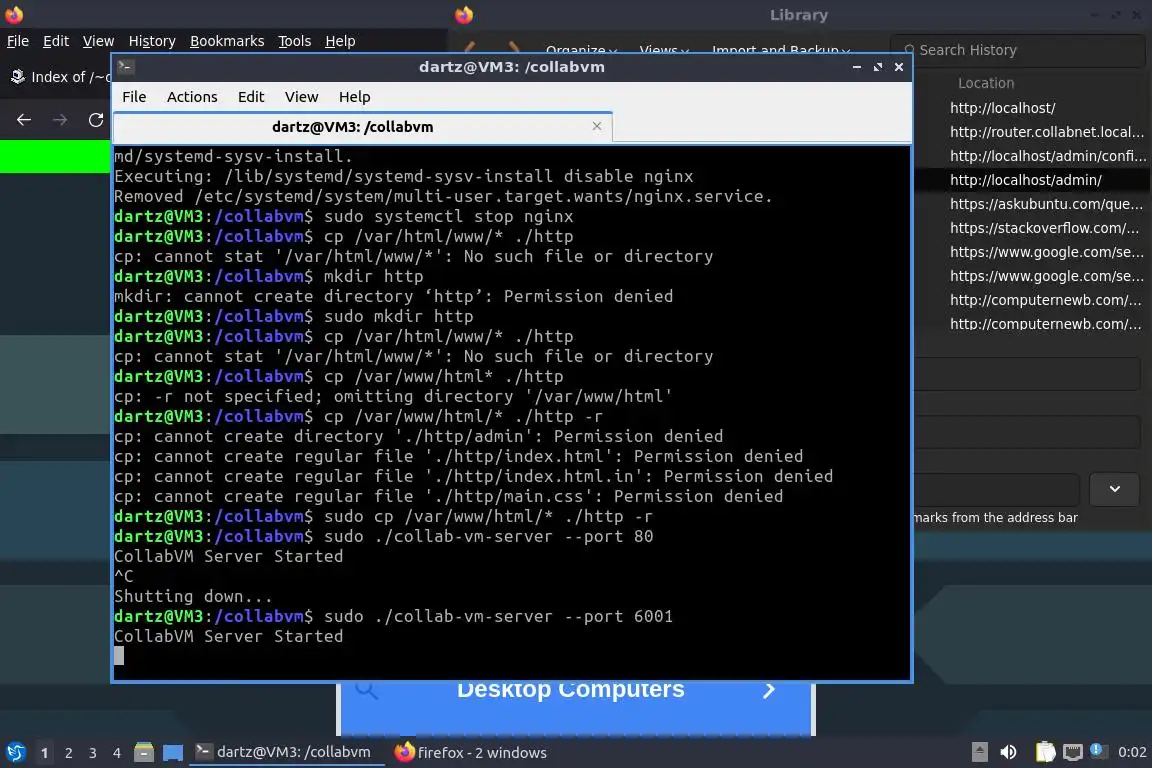Open the Firefox View menu

98,41
